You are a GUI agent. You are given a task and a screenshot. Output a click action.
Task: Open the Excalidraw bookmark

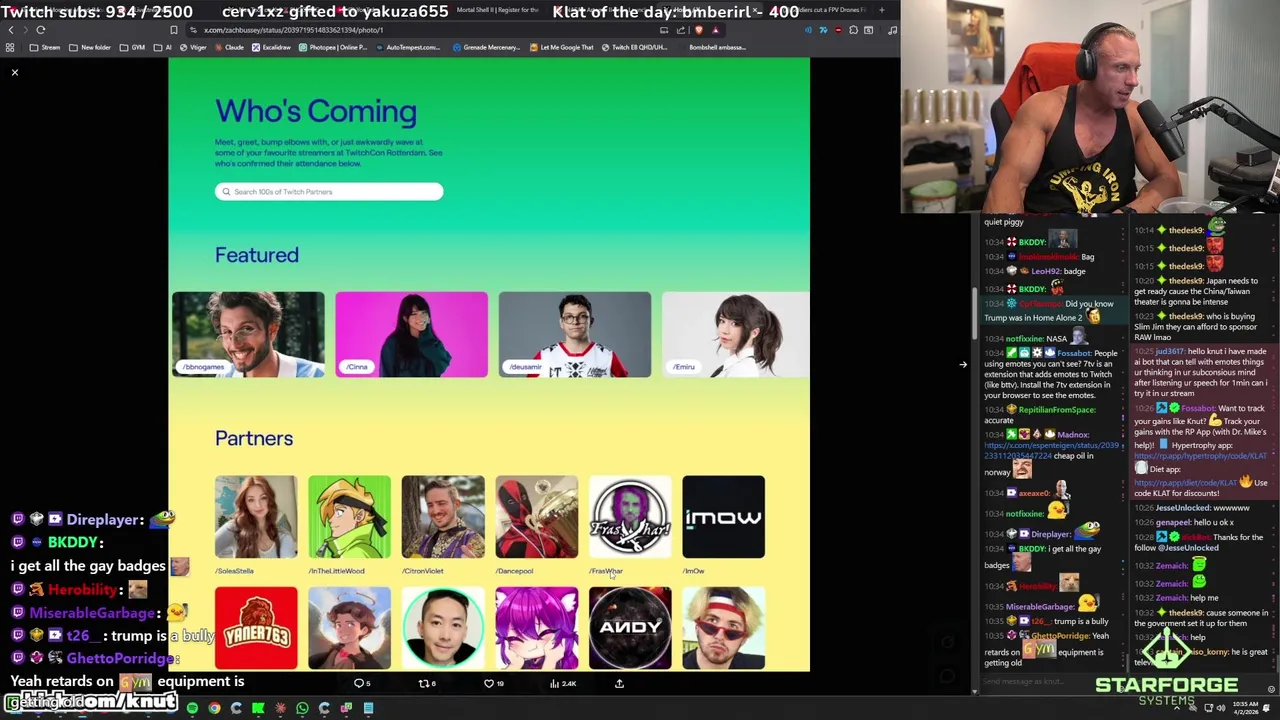coord(271,47)
